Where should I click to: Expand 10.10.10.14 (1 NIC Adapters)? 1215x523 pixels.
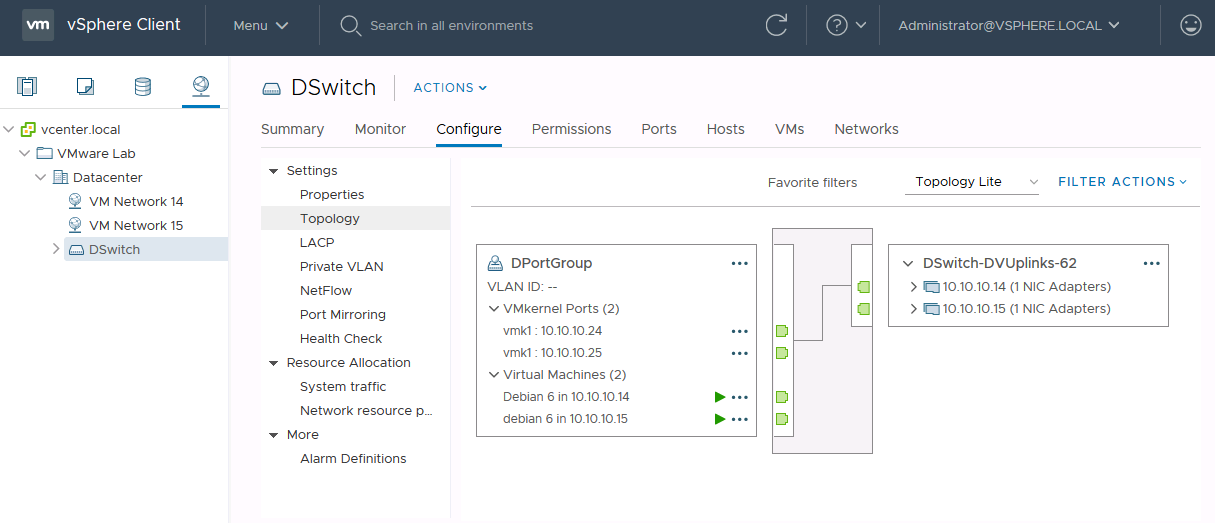[x=913, y=287]
